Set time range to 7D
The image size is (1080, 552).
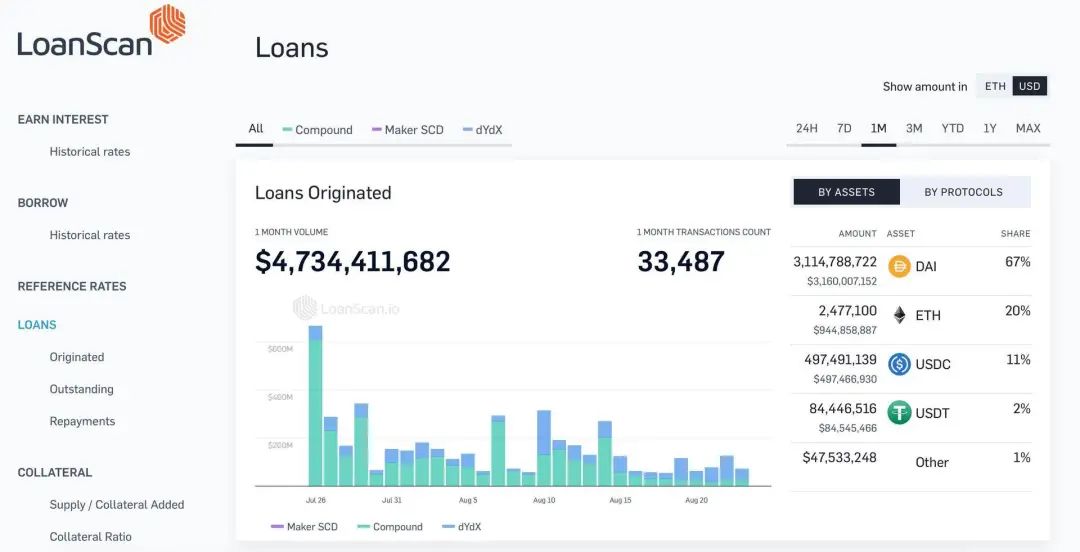click(844, 128)
